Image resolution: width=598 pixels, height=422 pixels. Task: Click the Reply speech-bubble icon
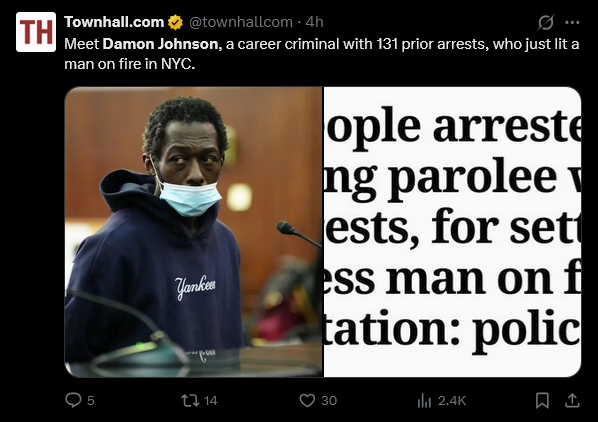(x=73, y=400)
